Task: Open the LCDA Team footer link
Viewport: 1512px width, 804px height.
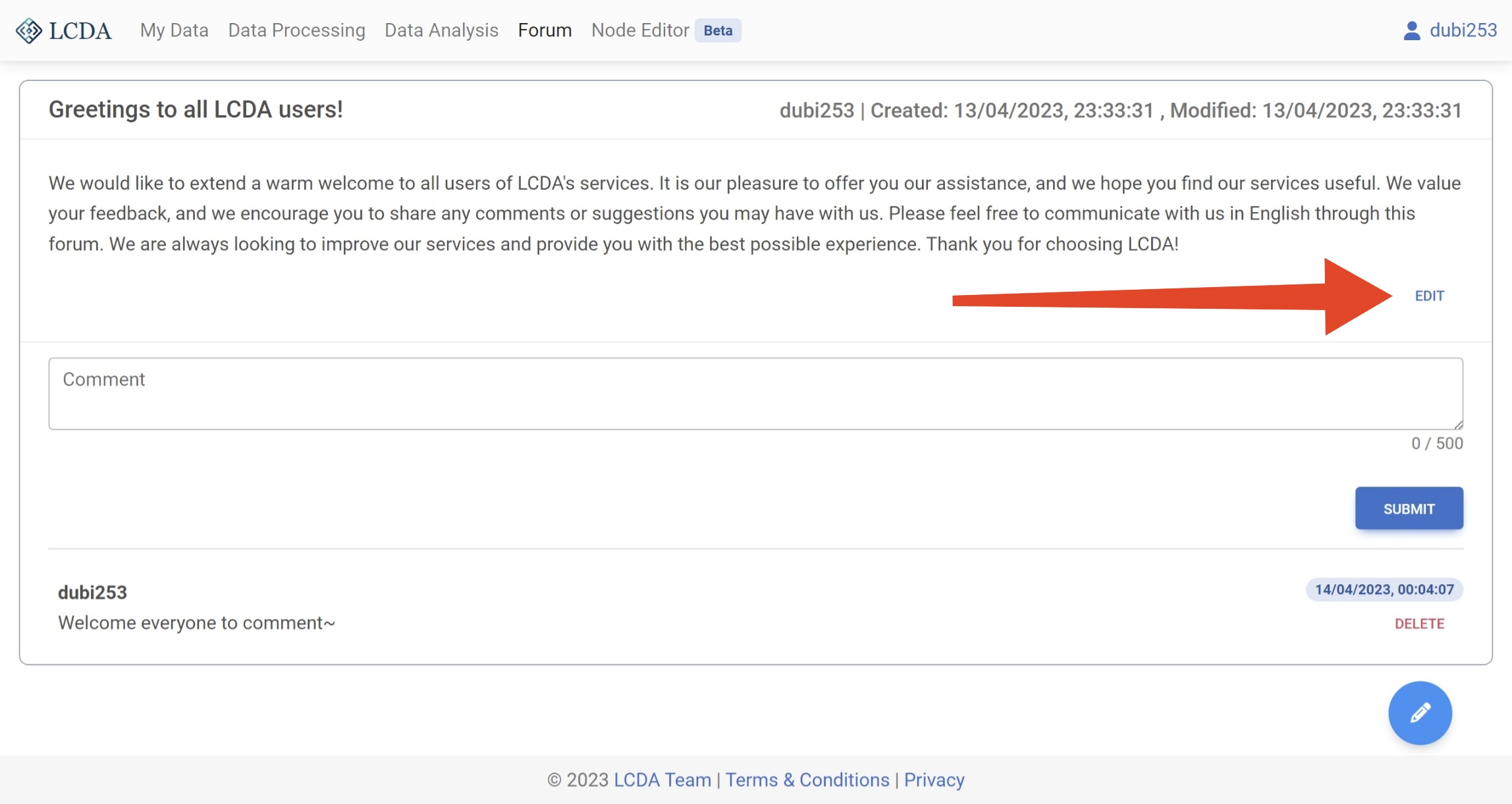Action: pyautogui.click(x=662, y=780)
